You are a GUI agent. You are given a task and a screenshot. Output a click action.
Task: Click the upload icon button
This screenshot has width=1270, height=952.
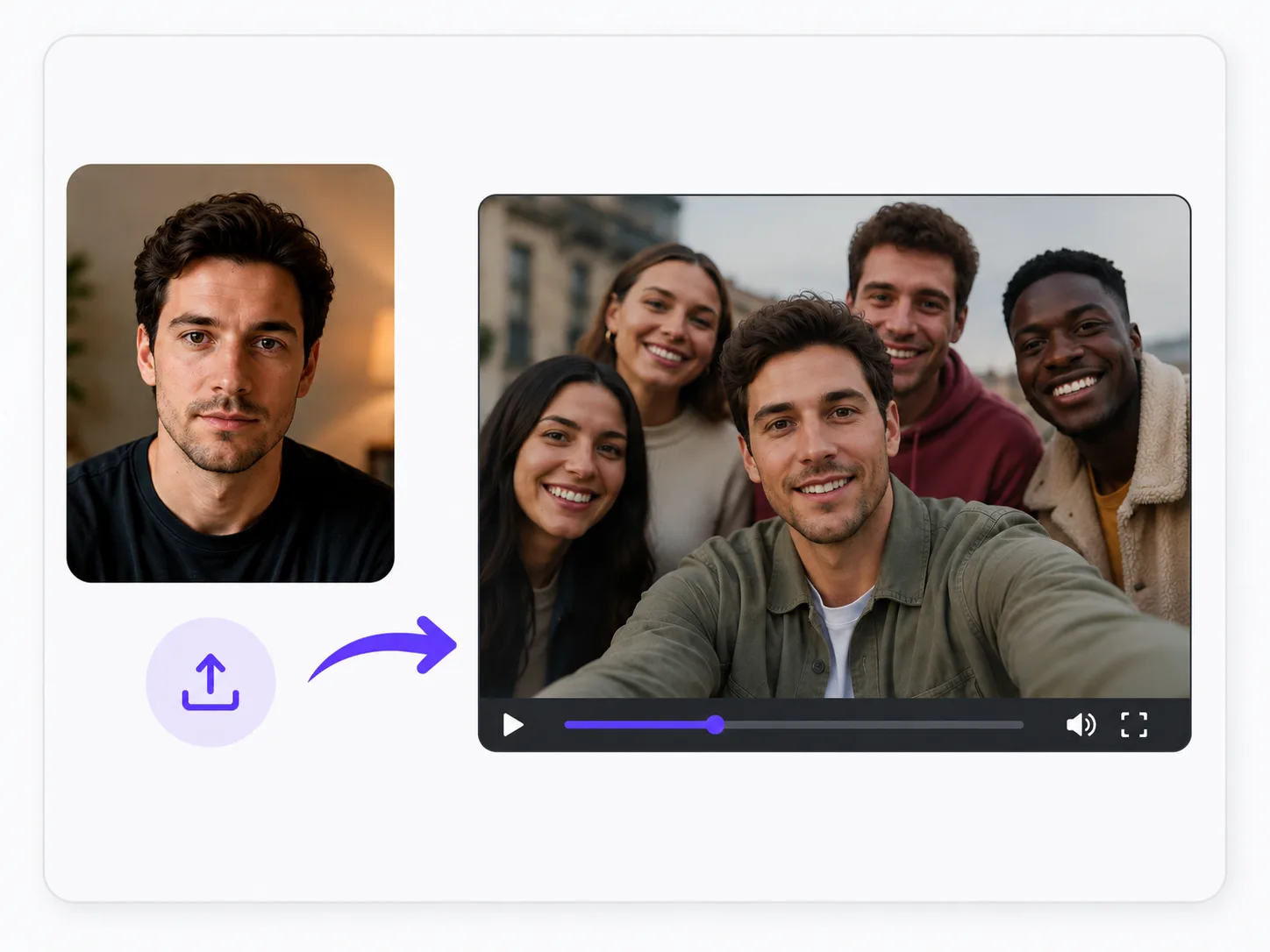click(x=210, y=682)
